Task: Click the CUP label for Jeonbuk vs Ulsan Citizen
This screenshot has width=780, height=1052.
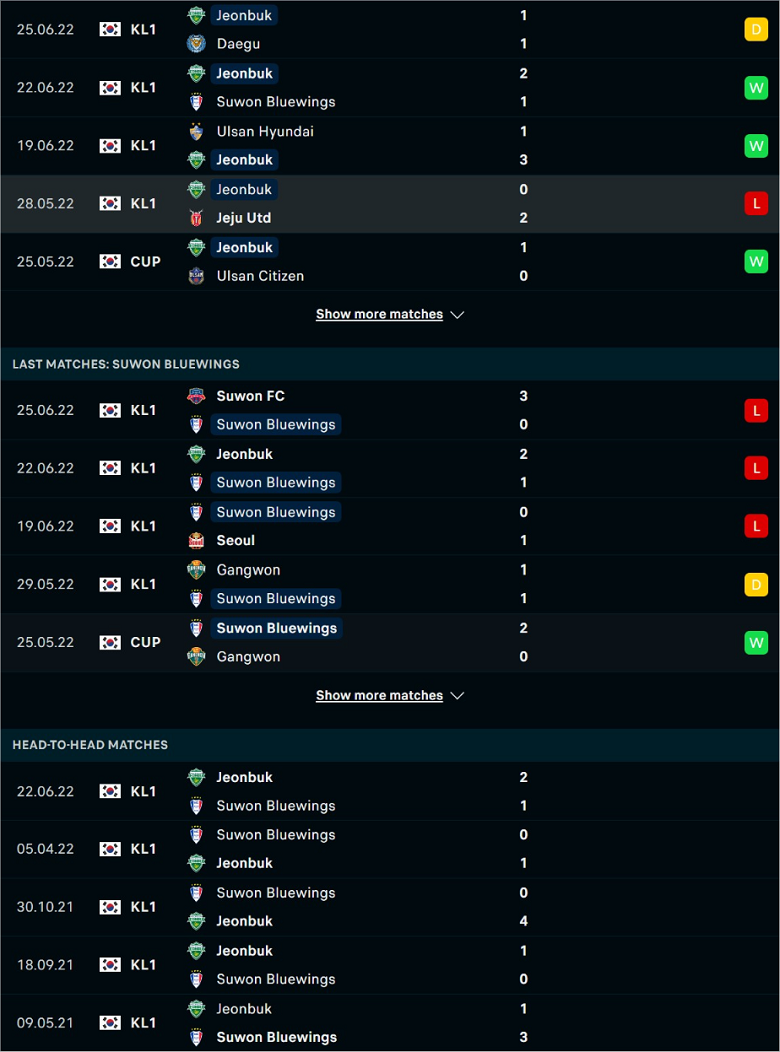Action: tap(146, 262)
